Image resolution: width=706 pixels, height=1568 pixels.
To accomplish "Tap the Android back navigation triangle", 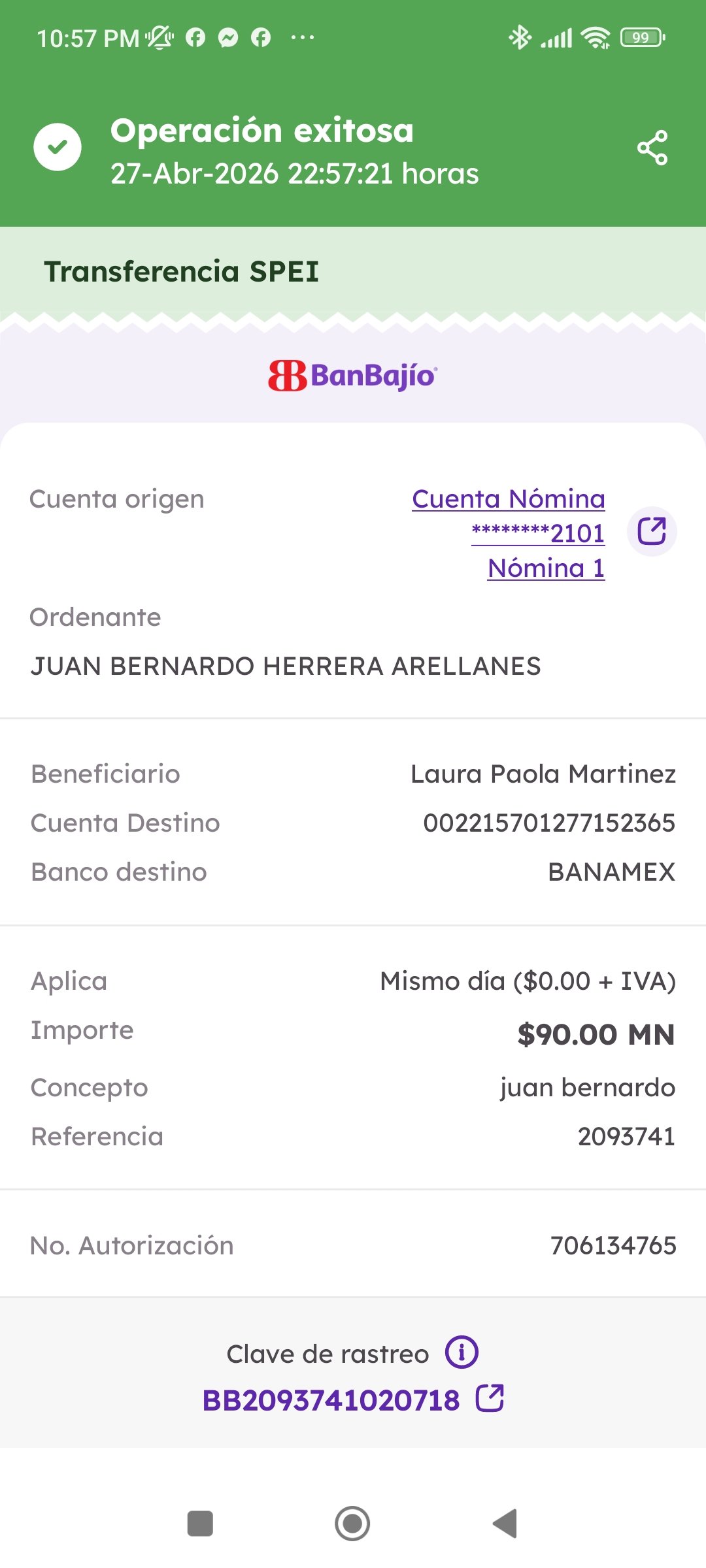I will 505,1524.
